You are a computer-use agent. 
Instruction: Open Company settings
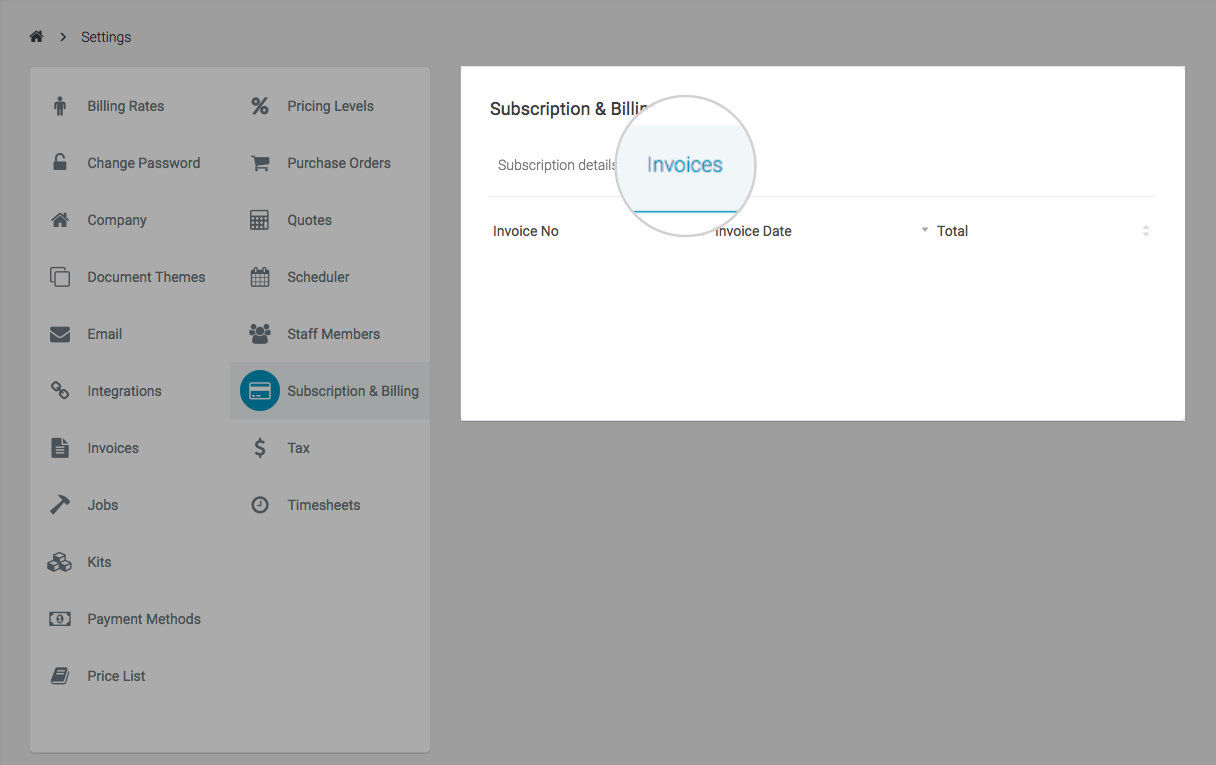pyautogui.click(x=117, y=220)
